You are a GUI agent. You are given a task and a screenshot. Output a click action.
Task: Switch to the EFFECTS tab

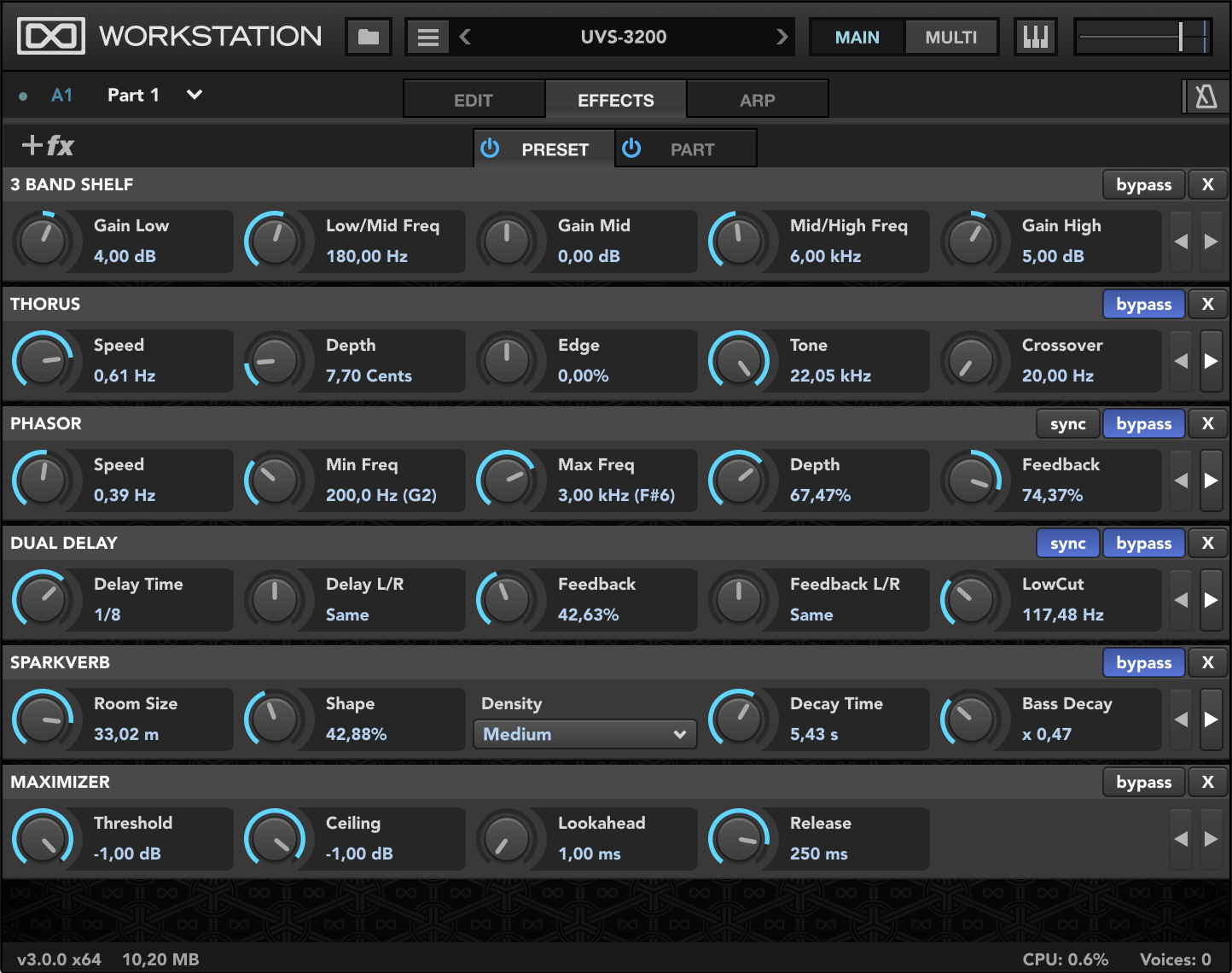click(x=616, y=100)
